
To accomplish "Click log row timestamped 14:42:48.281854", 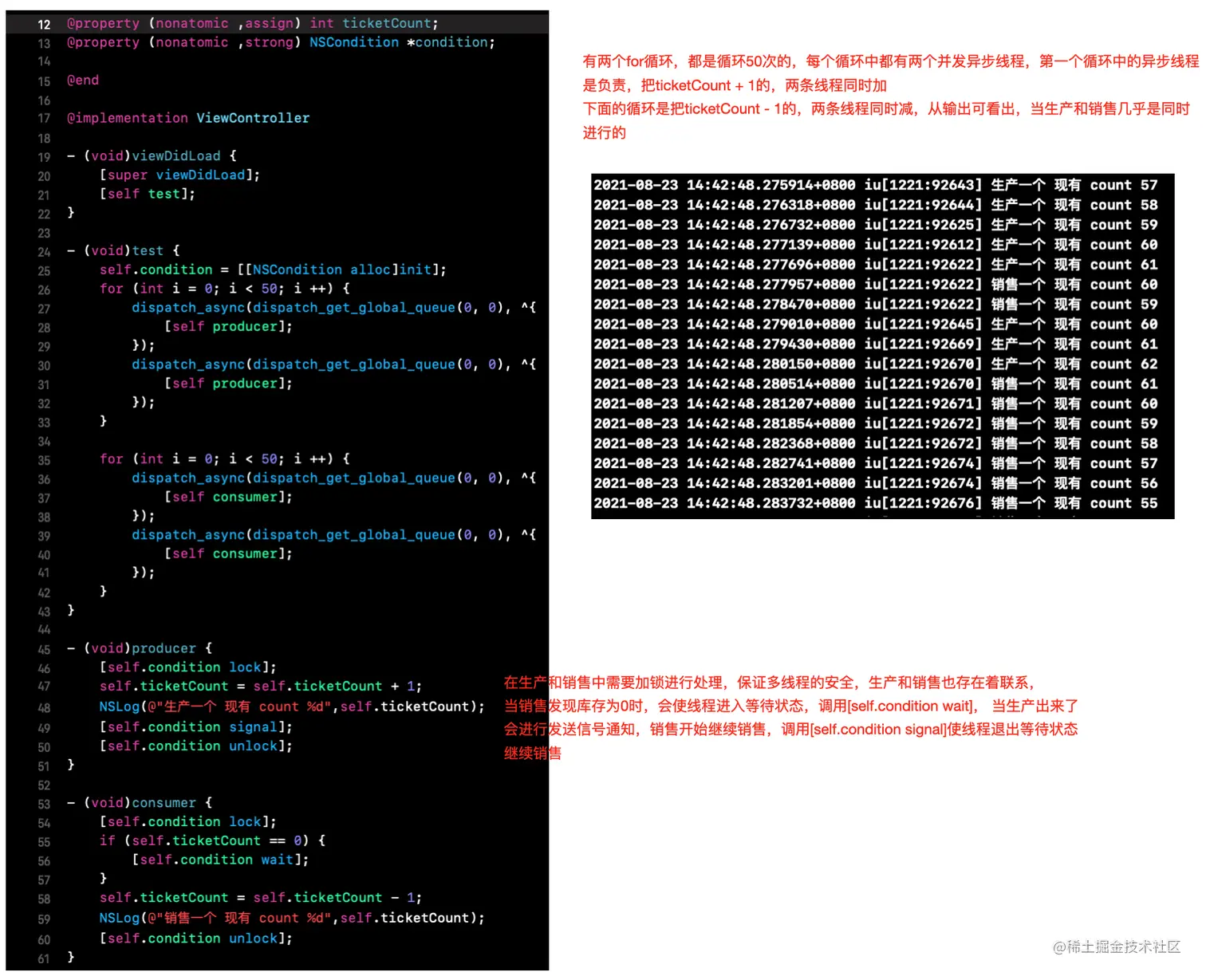I will coord(875,424).
